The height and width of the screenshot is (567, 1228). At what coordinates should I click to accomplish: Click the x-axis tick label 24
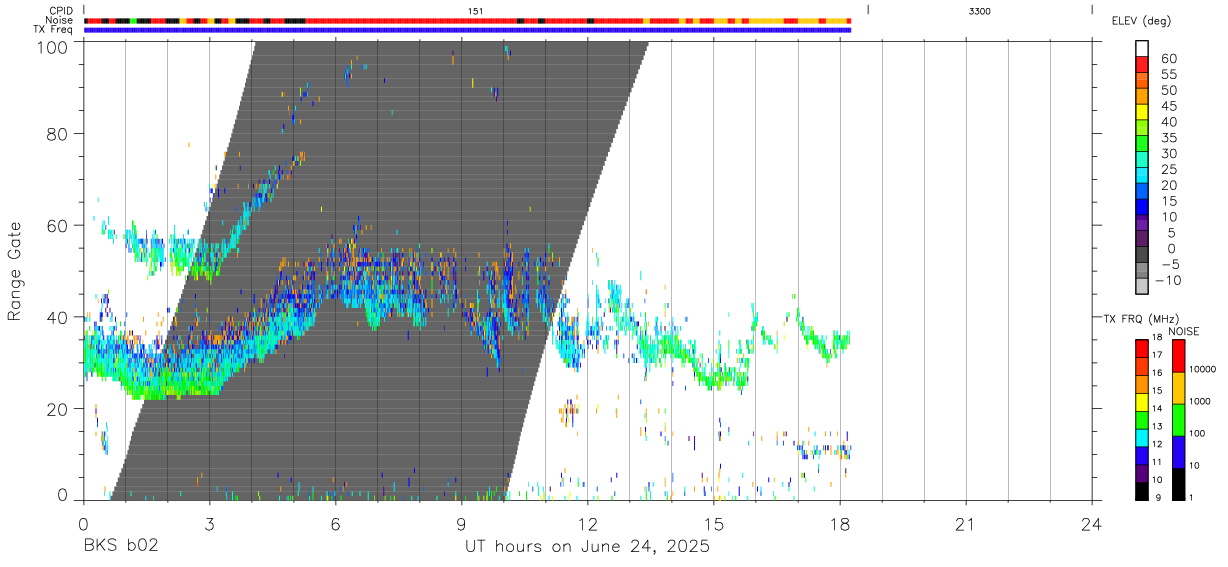coord(1091,524)
